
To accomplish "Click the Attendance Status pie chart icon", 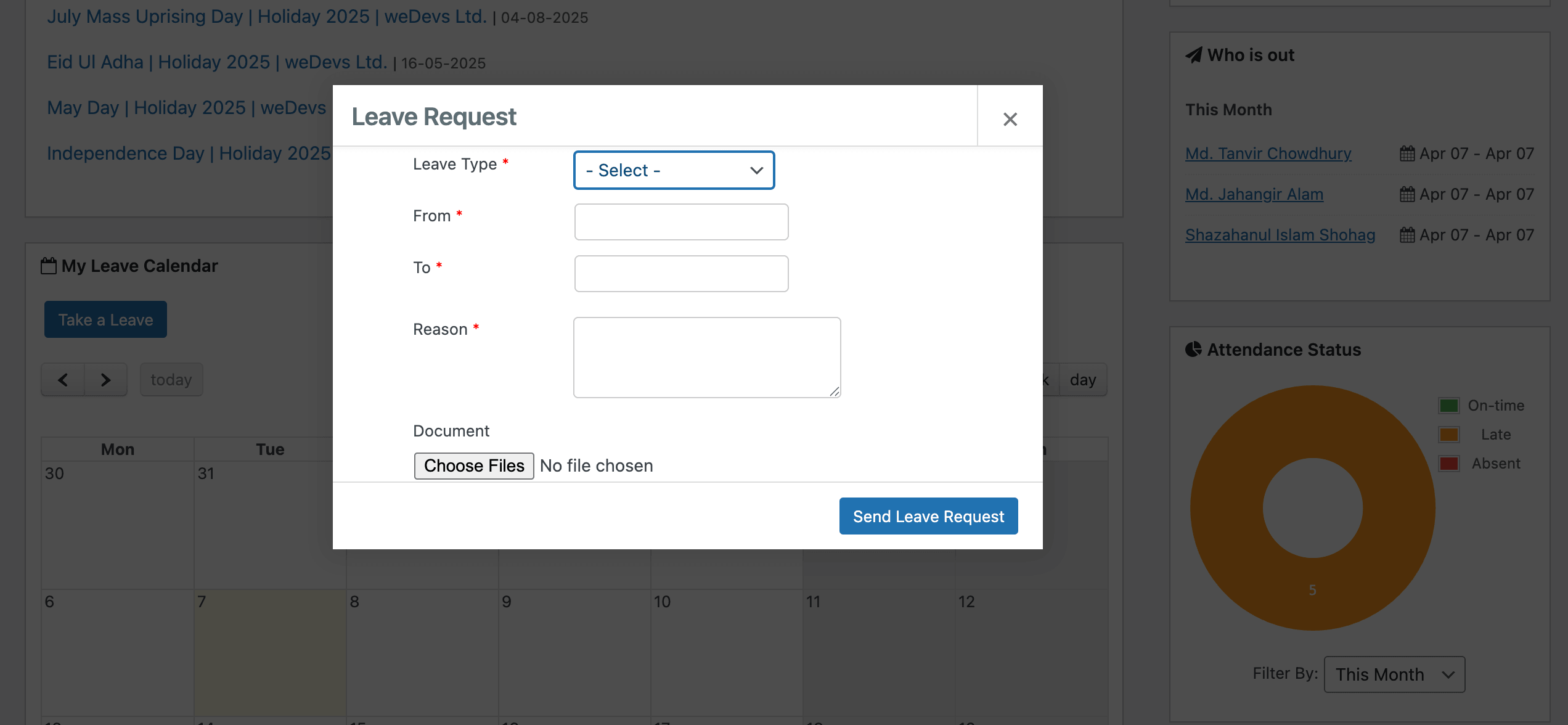I will (1193, 349).
